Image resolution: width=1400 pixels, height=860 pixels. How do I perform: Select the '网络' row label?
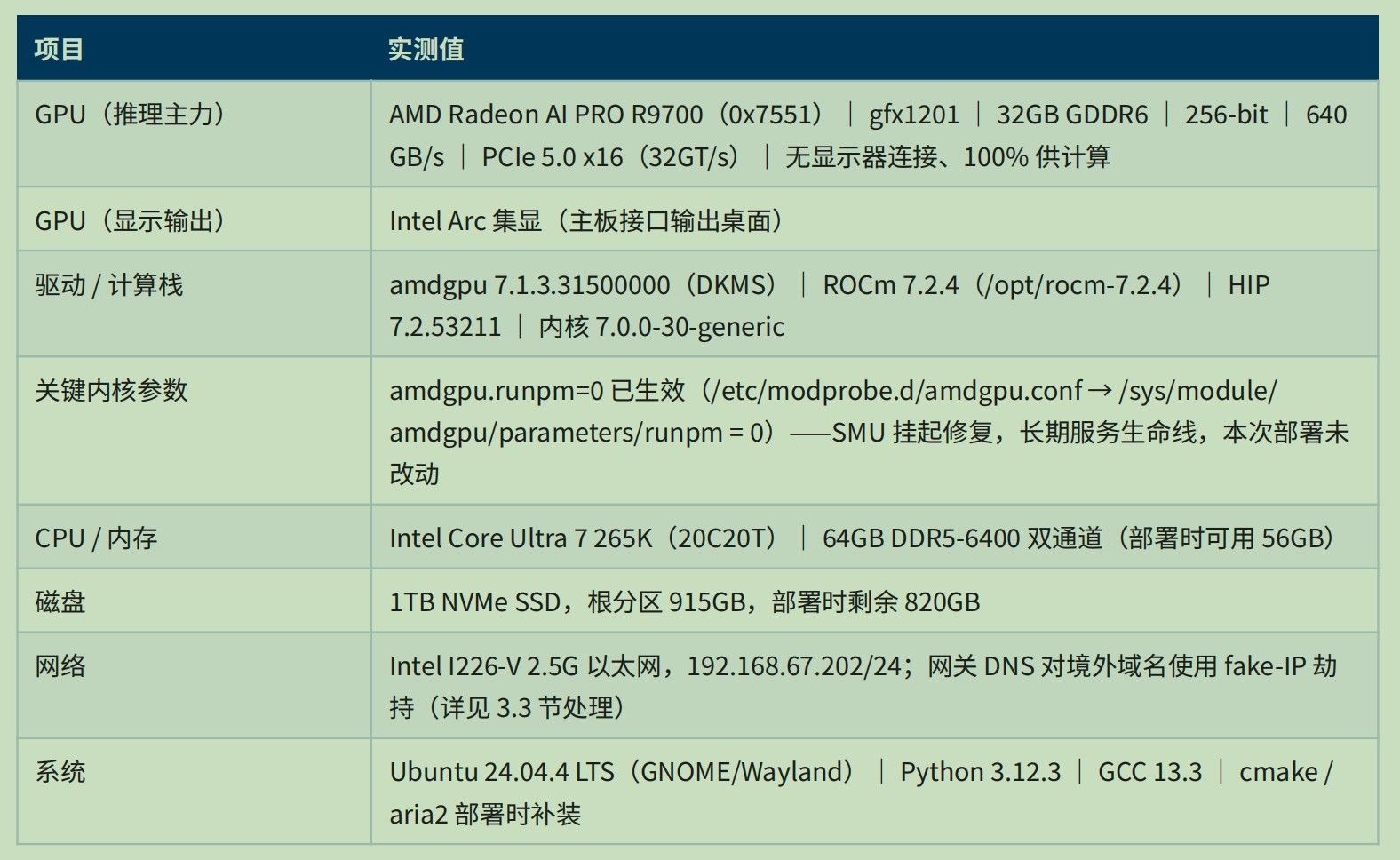[x=60, y=665]
